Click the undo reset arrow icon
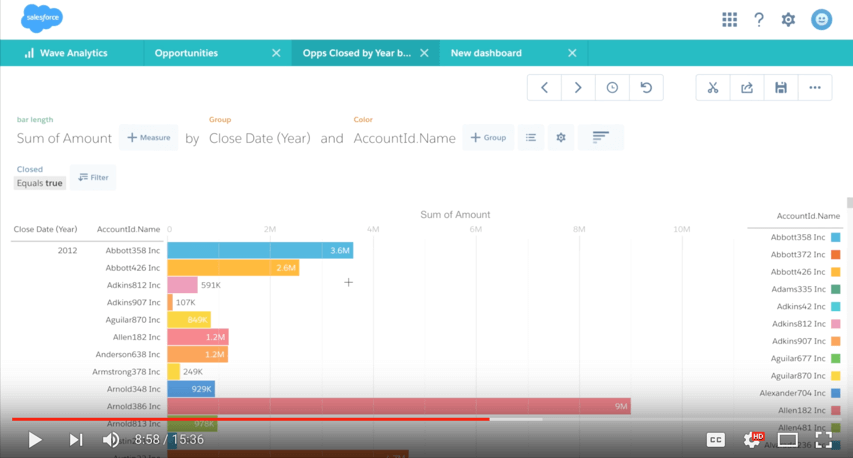The image size is (853, 458). click(646, 88)
